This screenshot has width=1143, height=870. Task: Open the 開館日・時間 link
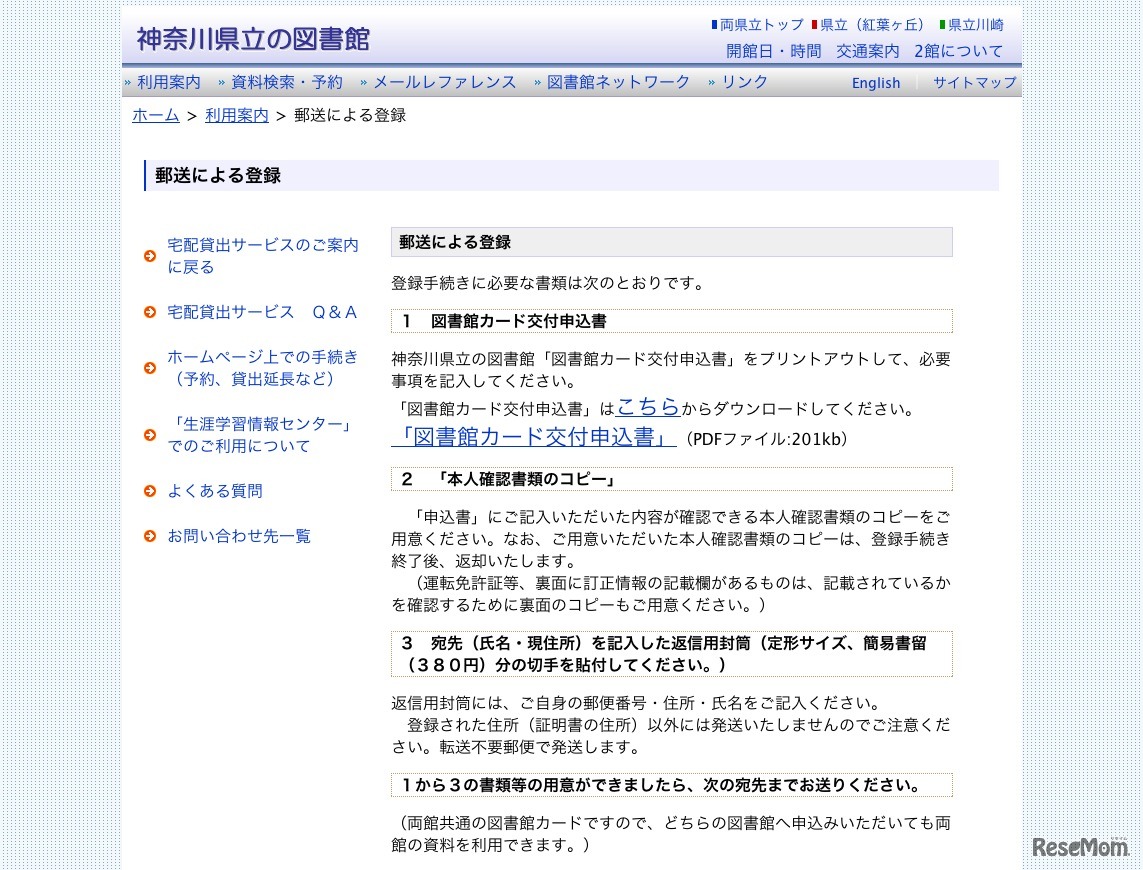click(x=773, y=51)
